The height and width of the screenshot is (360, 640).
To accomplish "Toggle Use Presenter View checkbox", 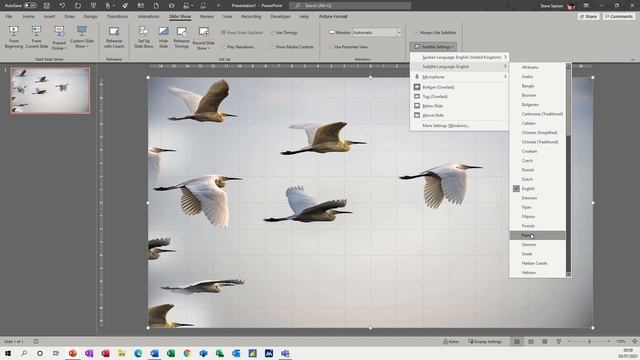I will (348, 47).
